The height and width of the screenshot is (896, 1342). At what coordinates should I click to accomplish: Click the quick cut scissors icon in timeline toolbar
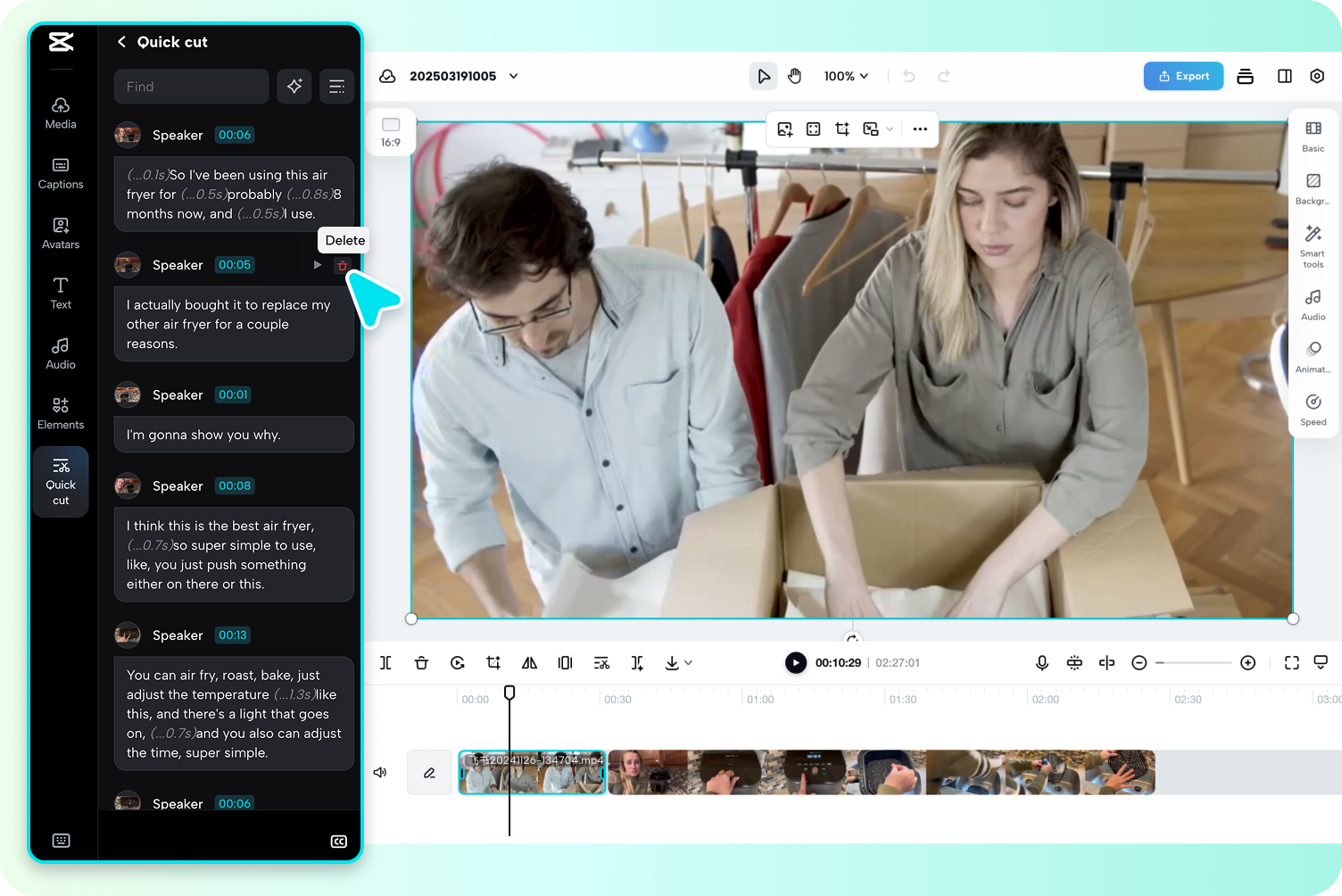[x=601, y=663]
